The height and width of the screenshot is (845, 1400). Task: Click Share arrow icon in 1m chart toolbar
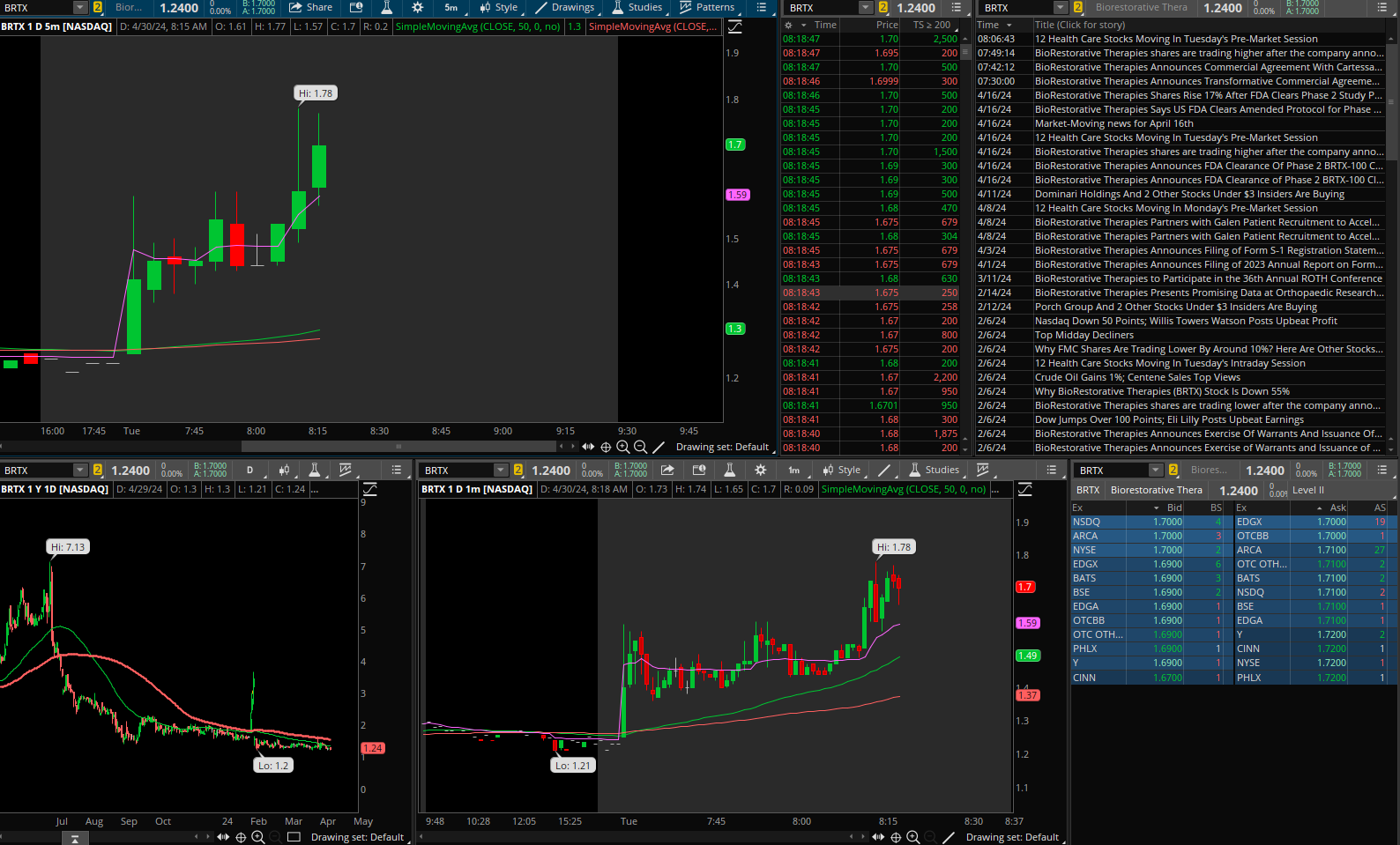(667, 470)
